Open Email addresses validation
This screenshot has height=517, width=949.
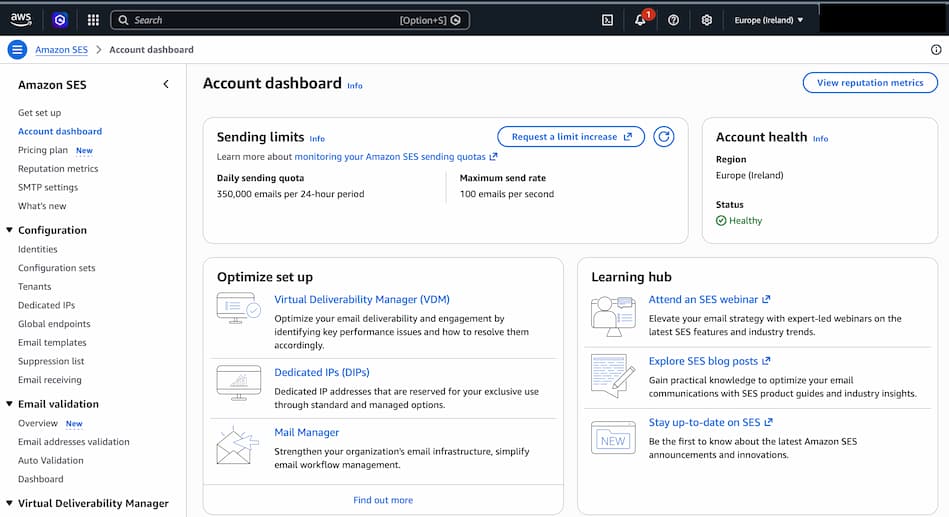tap(73, 442)
